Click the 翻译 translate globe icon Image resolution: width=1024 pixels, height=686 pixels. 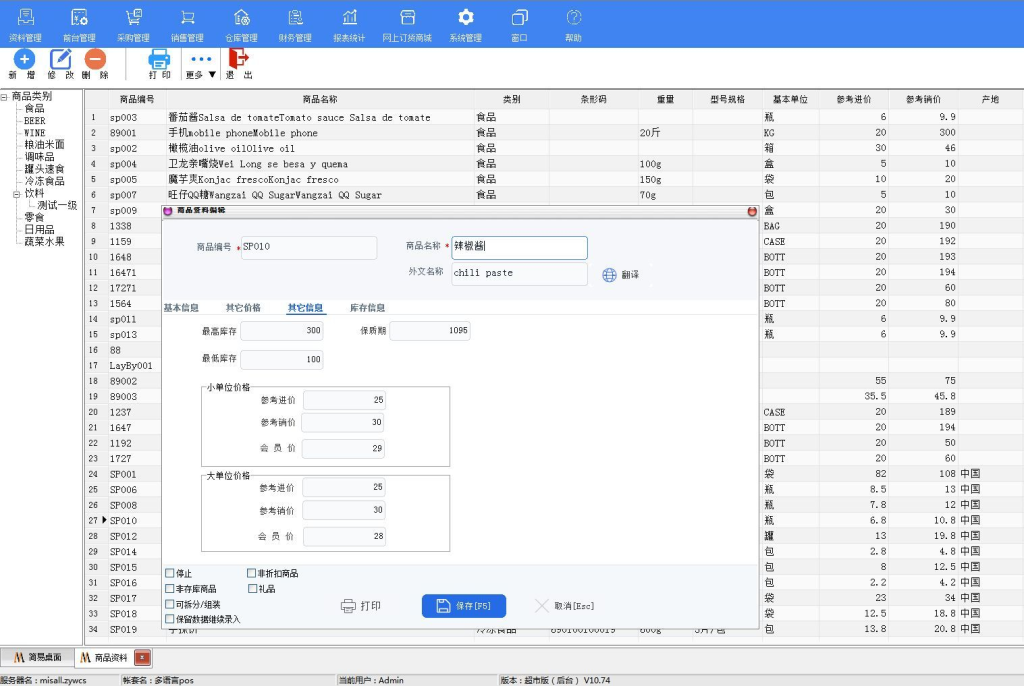(x=609, y=275)
